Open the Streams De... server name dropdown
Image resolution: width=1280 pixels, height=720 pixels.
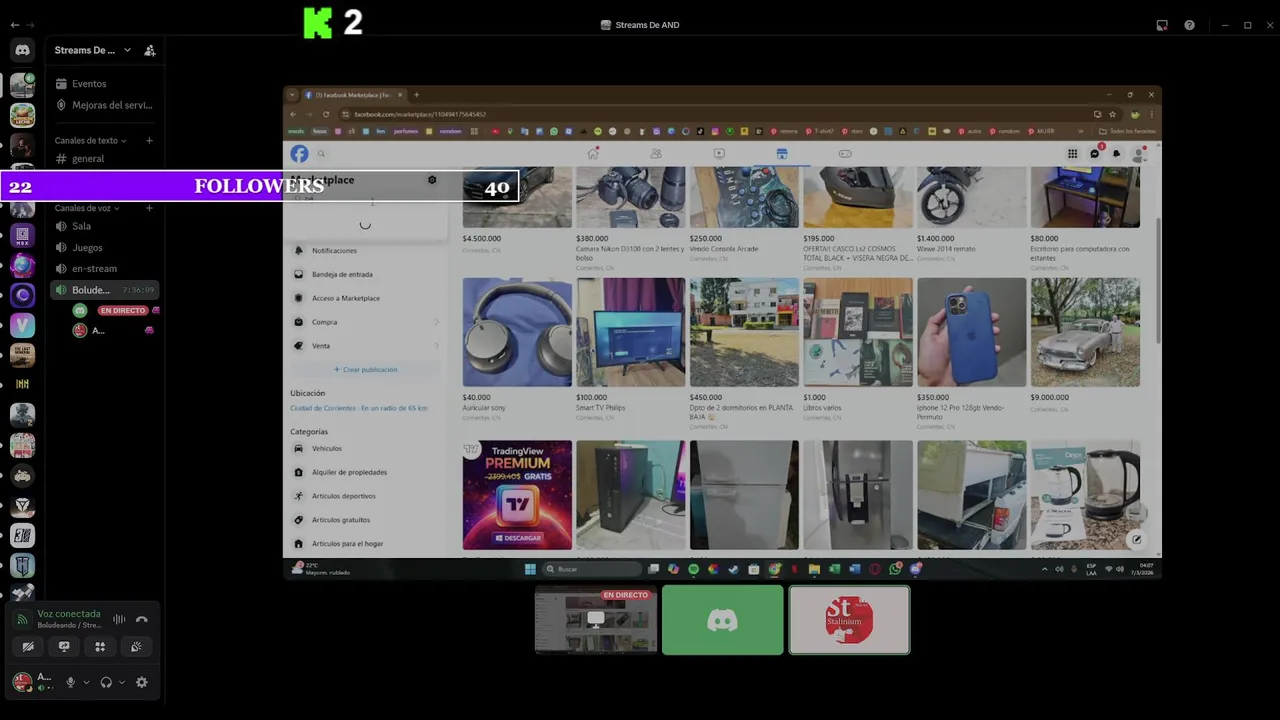[127, 50]
